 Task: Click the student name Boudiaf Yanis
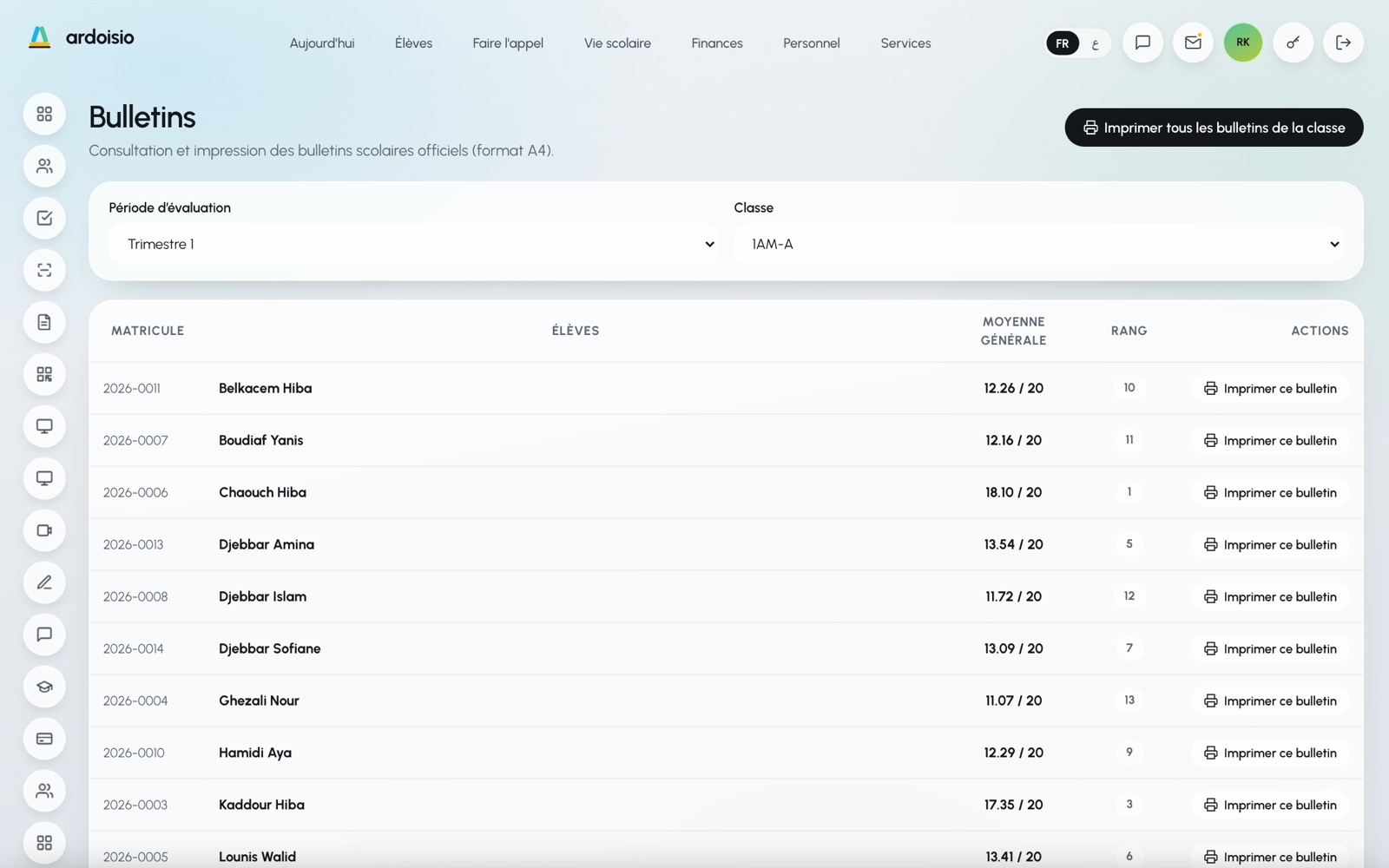click(x=261, y=440)
